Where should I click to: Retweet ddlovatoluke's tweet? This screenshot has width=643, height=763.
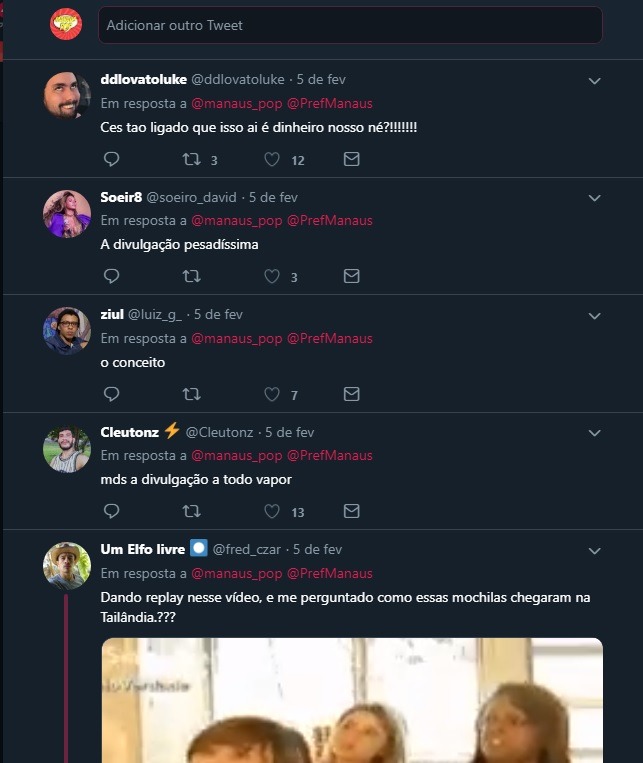(191, 159)
